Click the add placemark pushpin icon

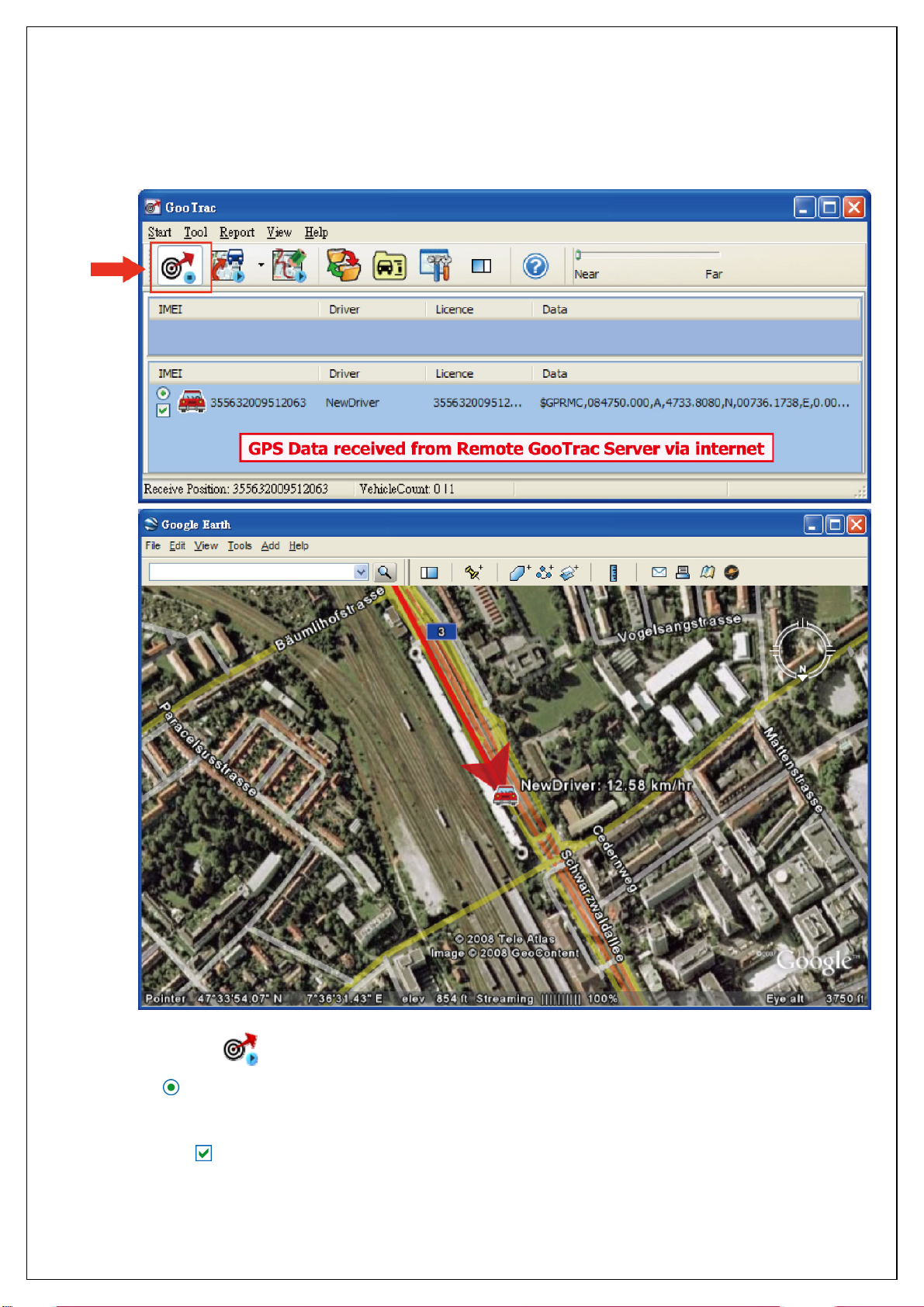point(473,572)
